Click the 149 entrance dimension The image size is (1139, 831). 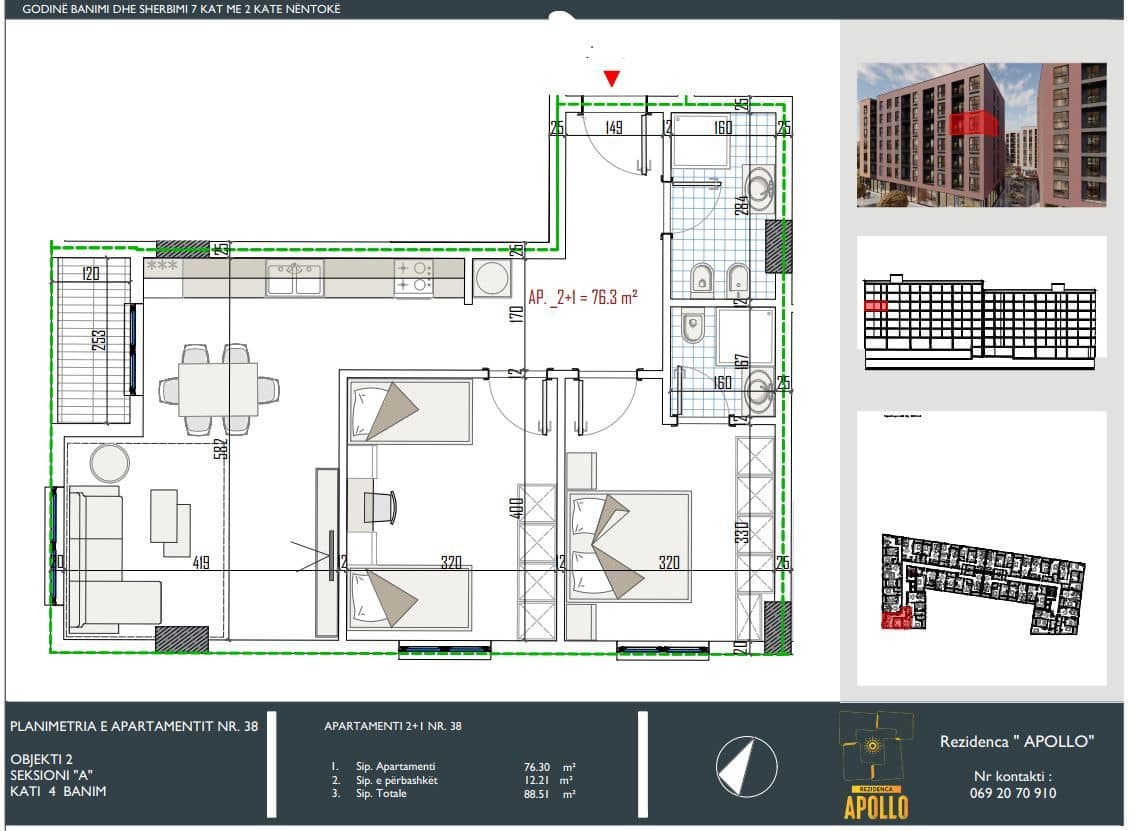coord(614,128)
